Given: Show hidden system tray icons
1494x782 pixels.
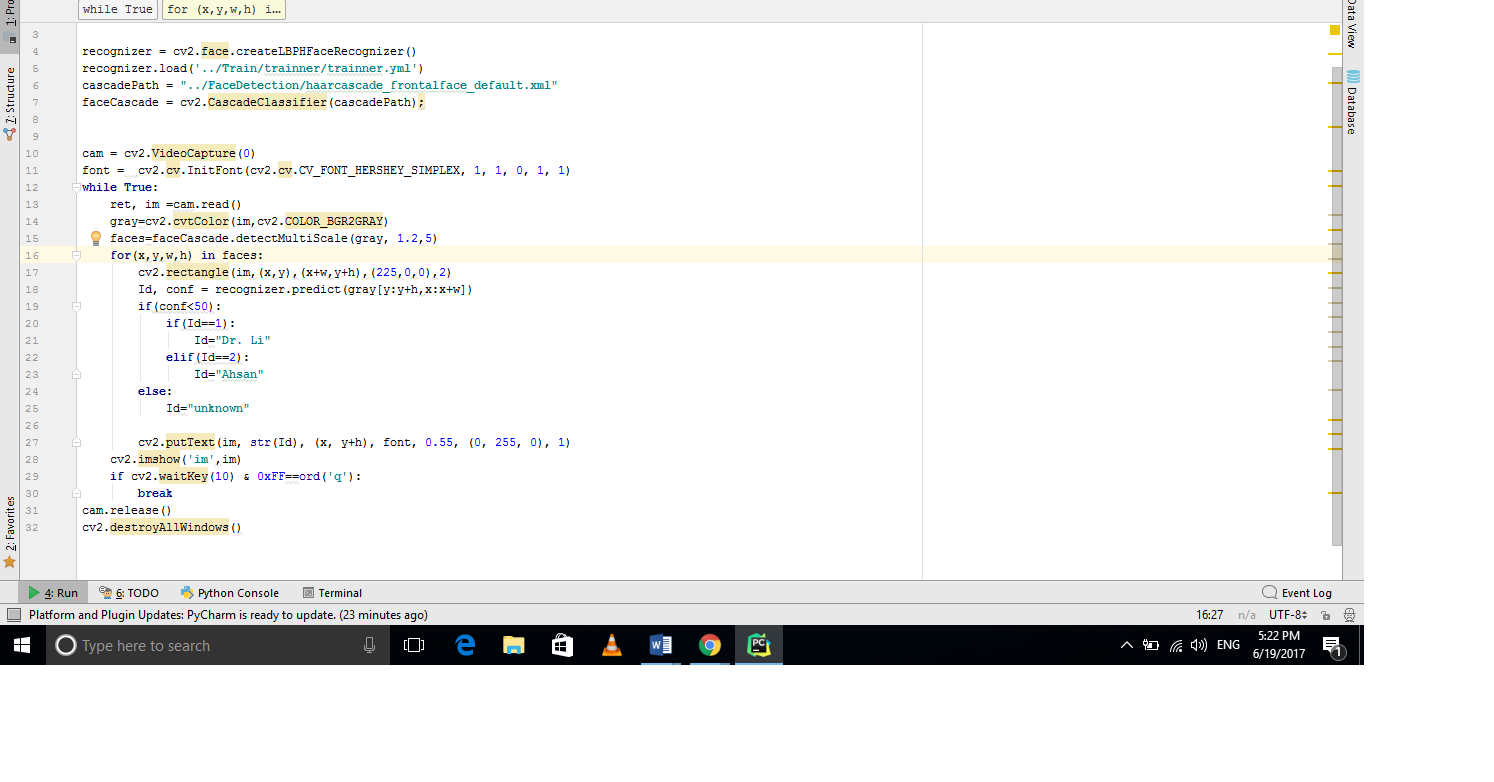Looking at the screenshot, I should [1126, 645].
